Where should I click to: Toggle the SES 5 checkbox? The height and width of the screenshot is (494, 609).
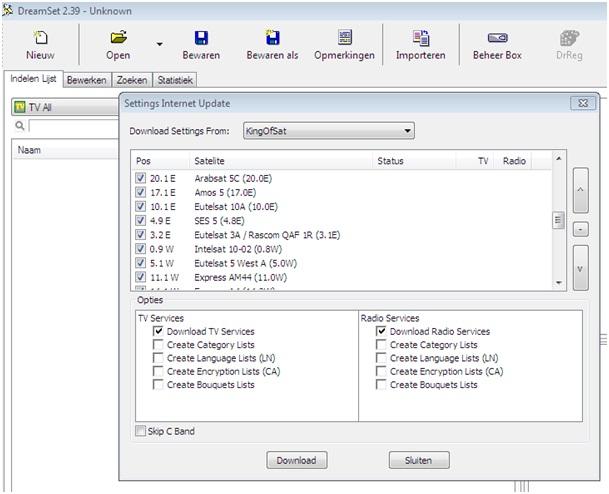(140, 221)
